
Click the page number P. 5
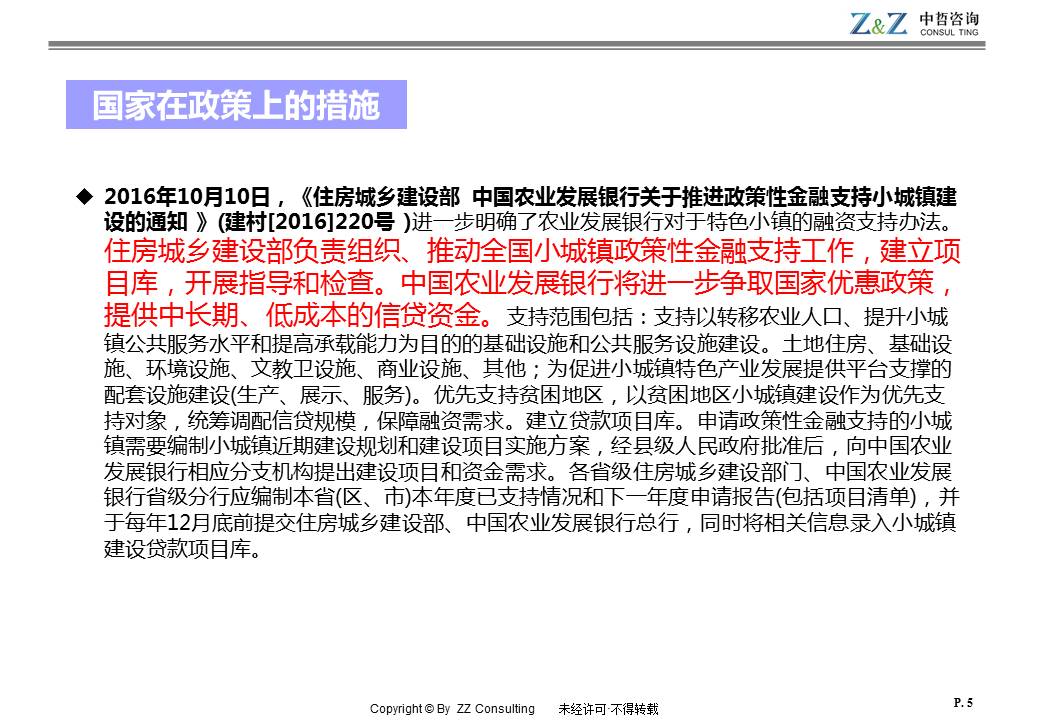click(x=963, y=703)
